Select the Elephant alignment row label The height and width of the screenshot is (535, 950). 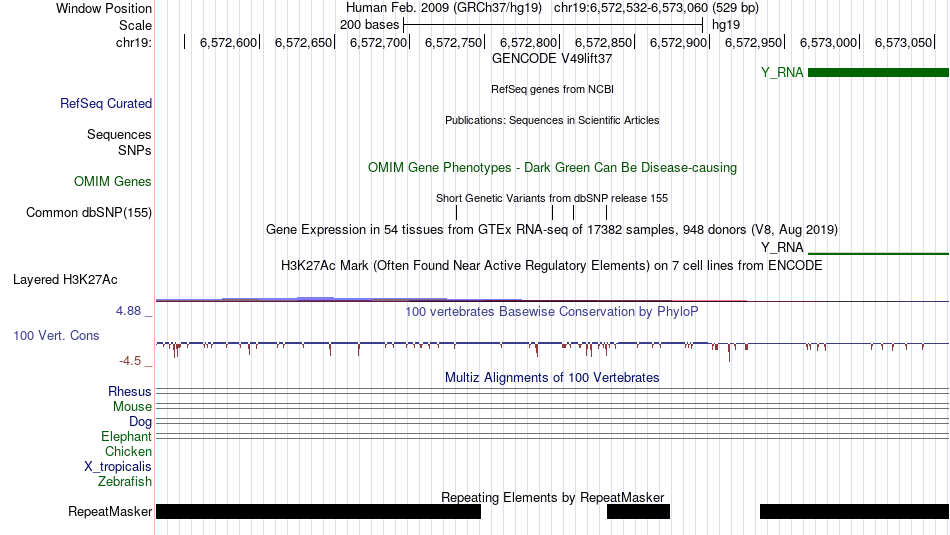(127, 436)
